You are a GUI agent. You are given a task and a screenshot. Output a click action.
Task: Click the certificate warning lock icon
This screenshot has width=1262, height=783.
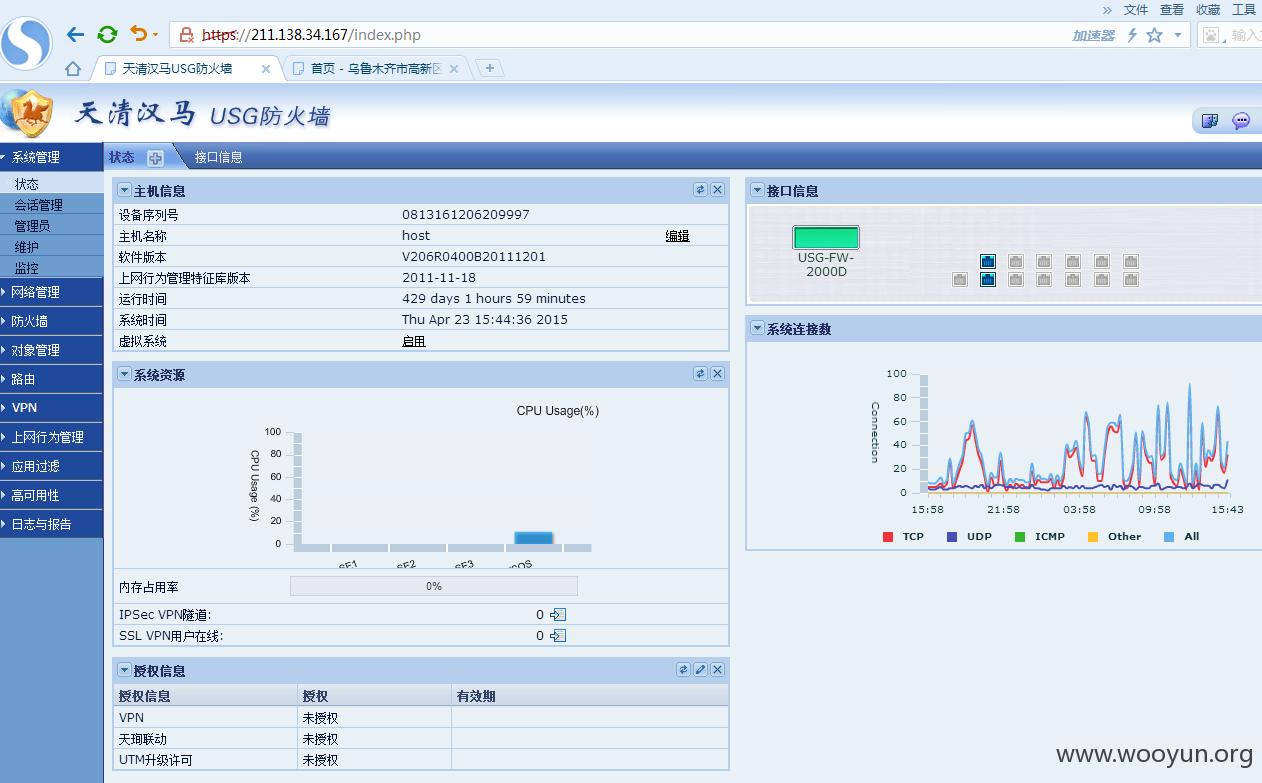[186, 35]
